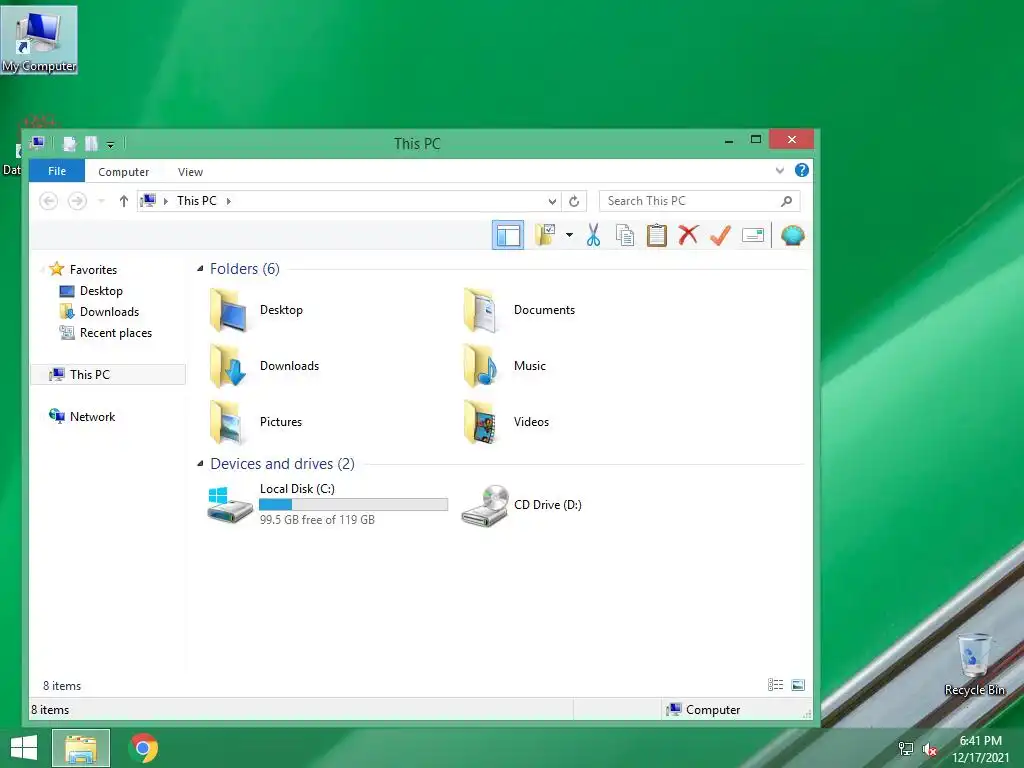The height and width of the screenshot is (768, 1024).
Task: Select Recent places under Favorites
Action: (116, 332)
